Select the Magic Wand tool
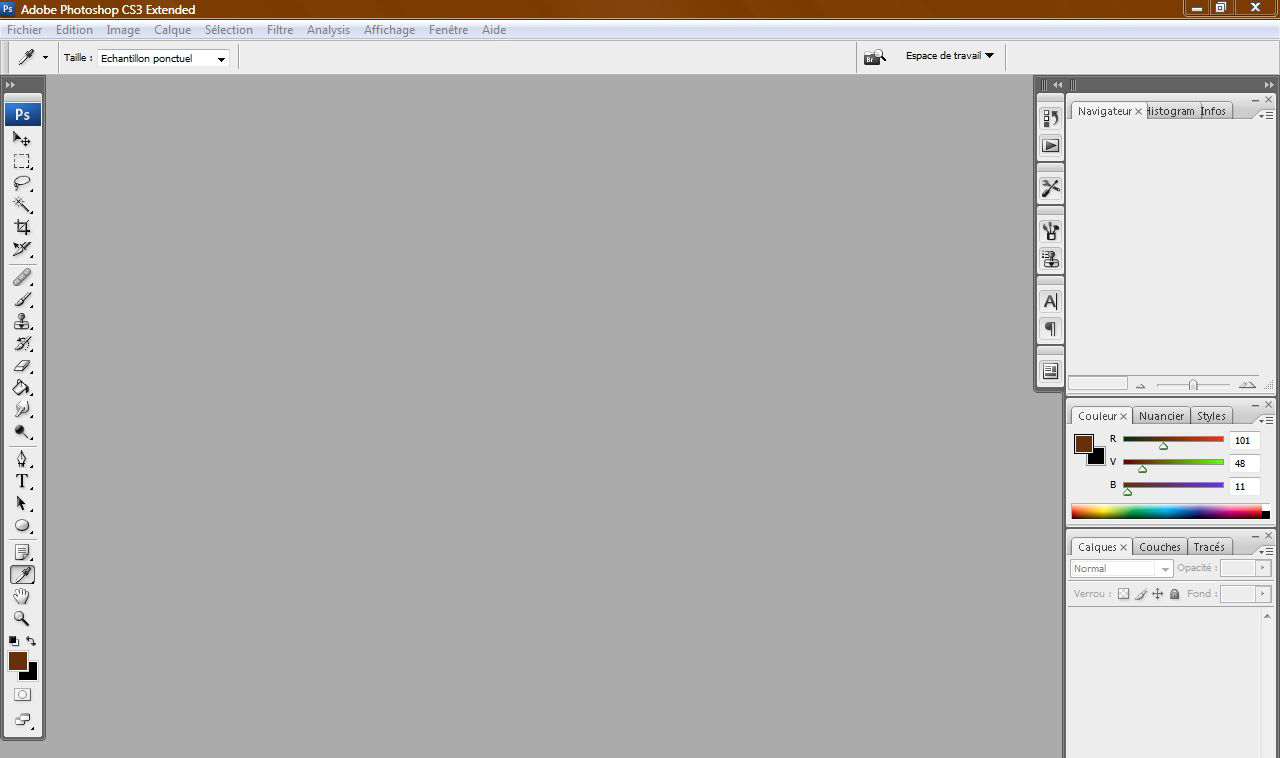The width and height of the screenshot is (1280, 758). click(22, 205)
